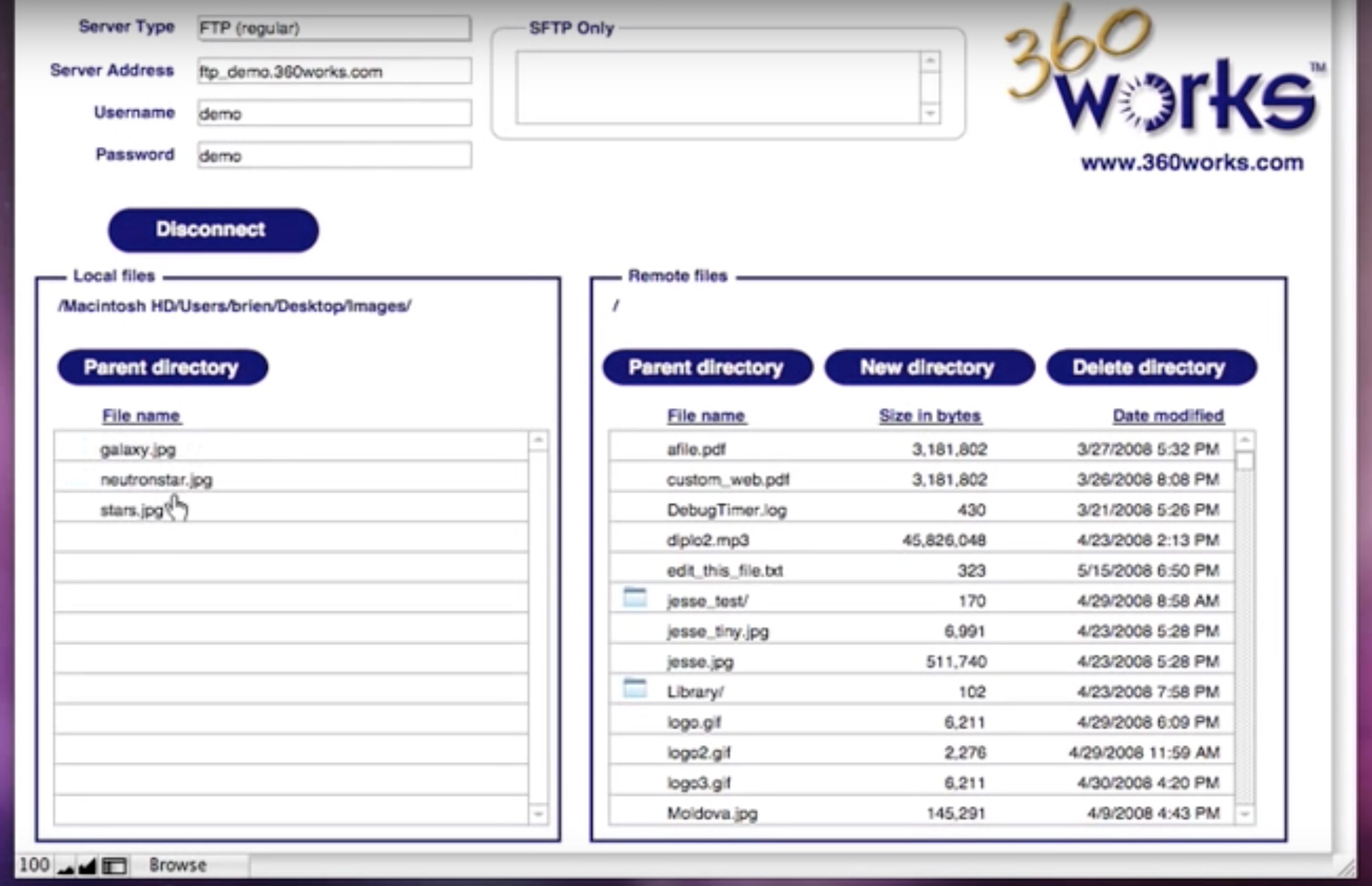This screenshot has width=1372, height=886.
Task: Click SFTP box scroll down arrow
Action: [x=931, y=113]
